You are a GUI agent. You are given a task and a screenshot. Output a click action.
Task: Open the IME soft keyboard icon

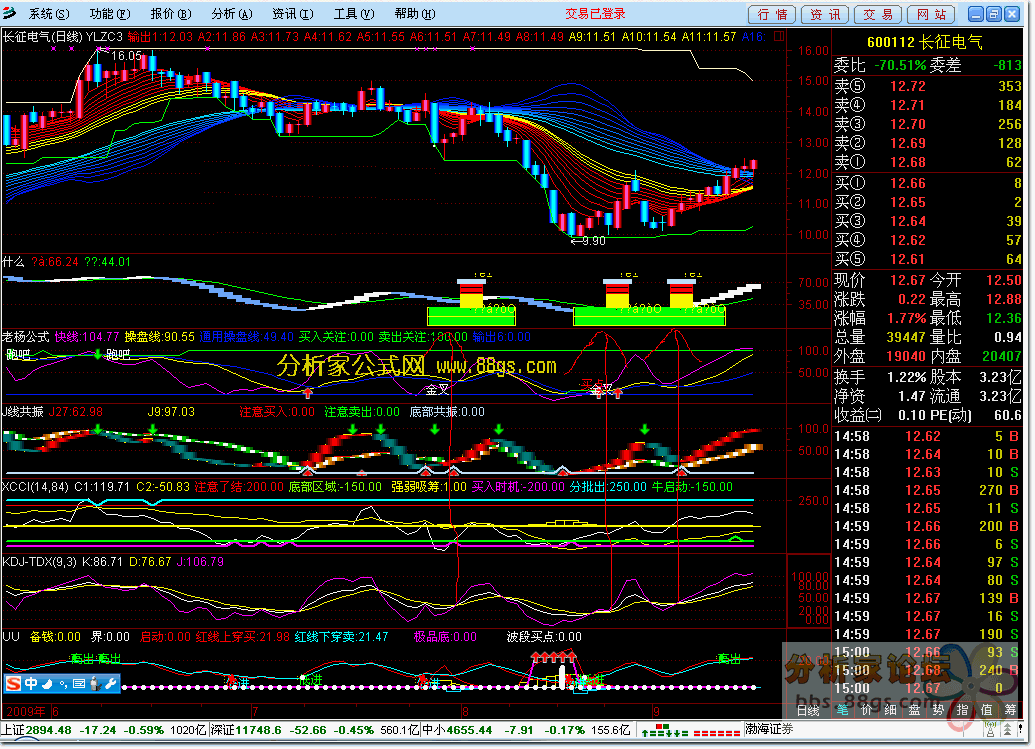pyautogui.click(x=79, y=684)
